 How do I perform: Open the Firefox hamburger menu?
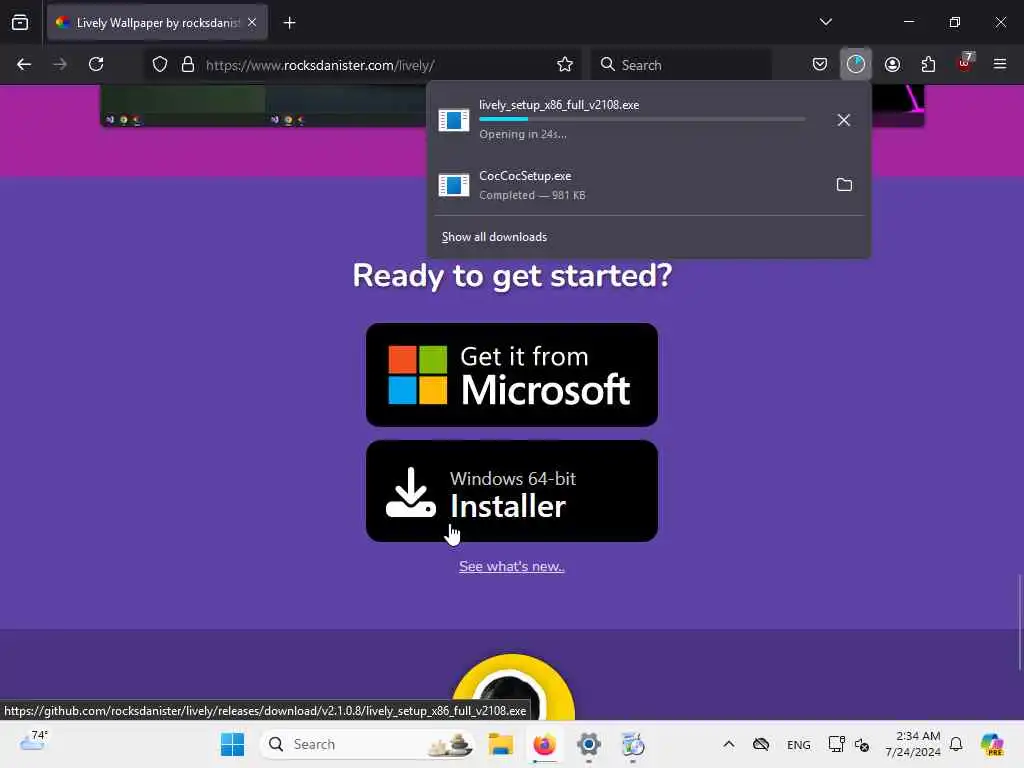click(1000, 64)
